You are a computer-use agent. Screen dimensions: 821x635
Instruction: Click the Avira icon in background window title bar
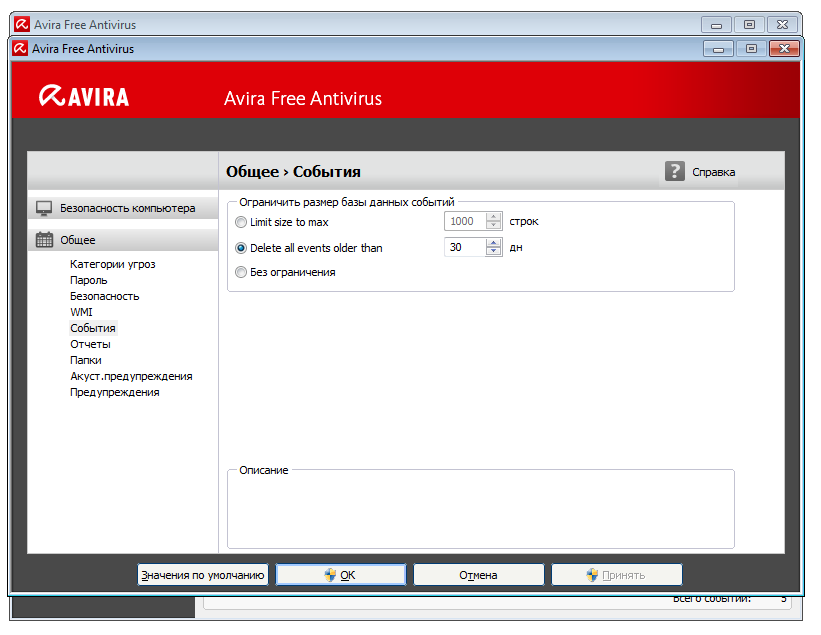click(22, 24)
